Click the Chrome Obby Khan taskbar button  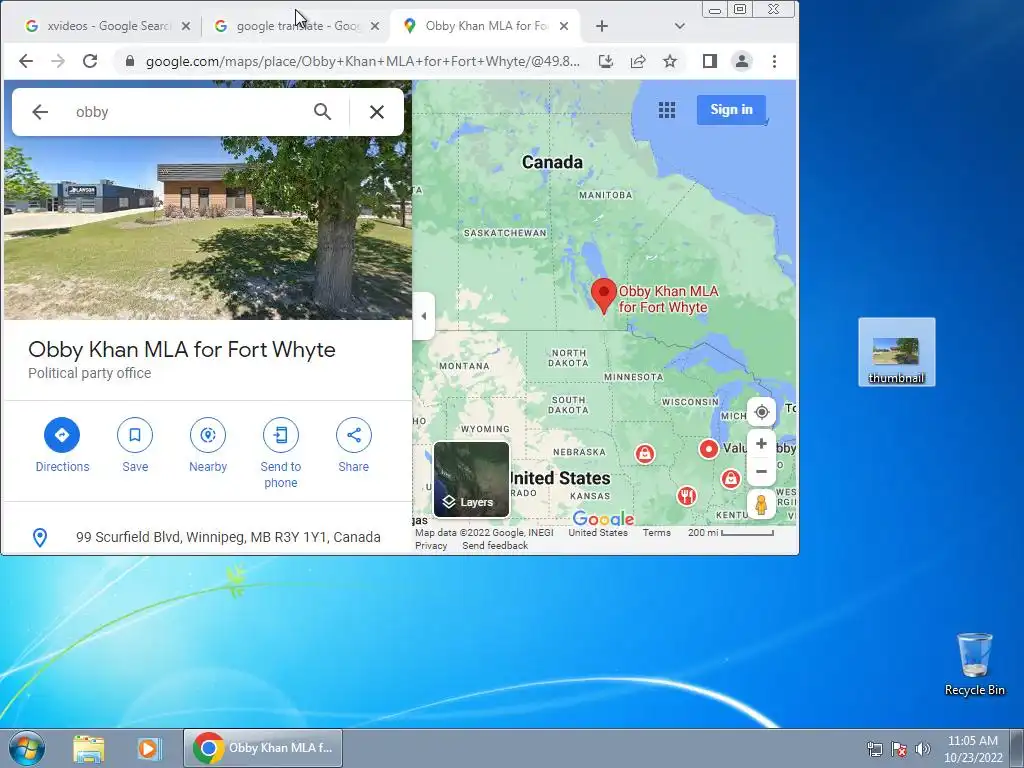(x=263, y=748)
